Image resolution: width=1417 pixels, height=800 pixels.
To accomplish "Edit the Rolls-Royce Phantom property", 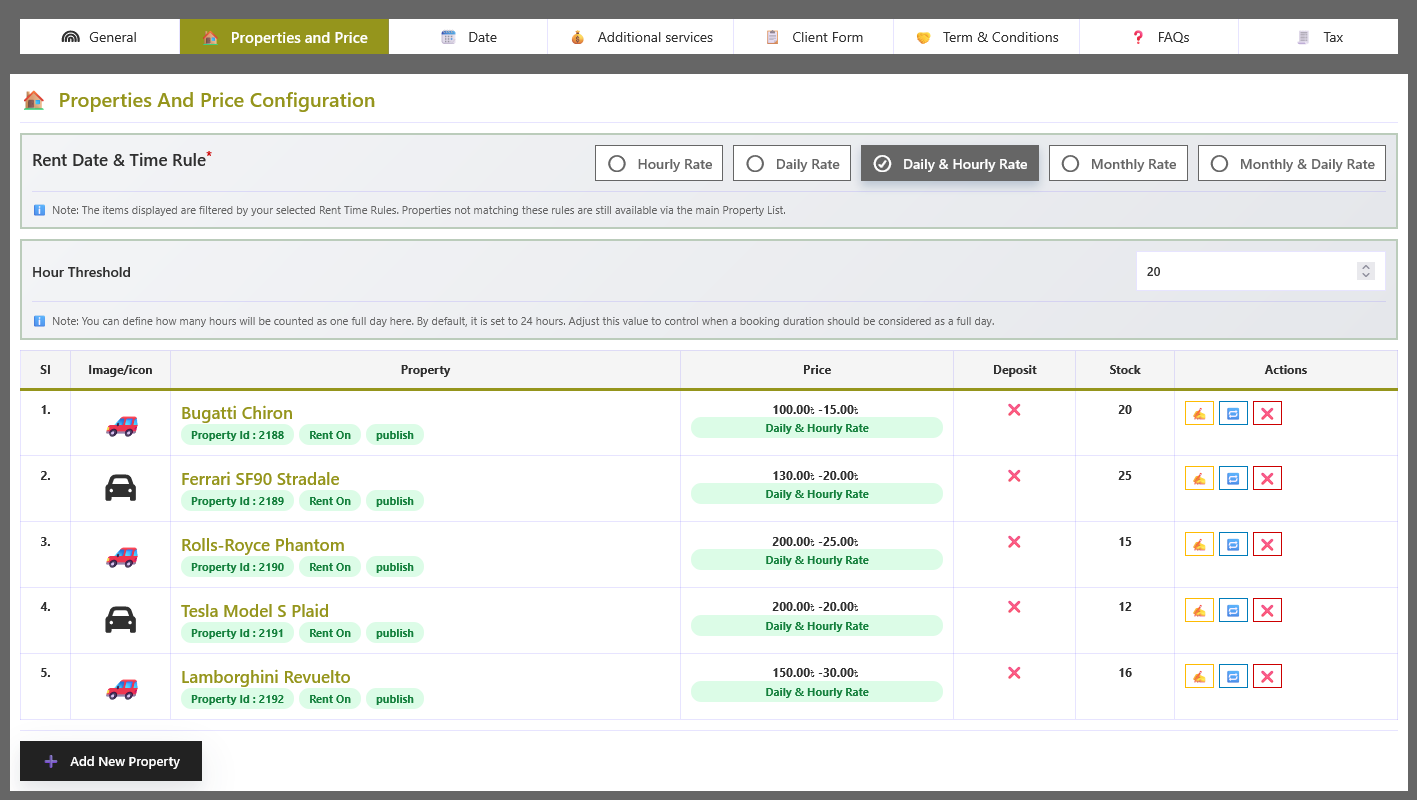I will point(1199,545).
